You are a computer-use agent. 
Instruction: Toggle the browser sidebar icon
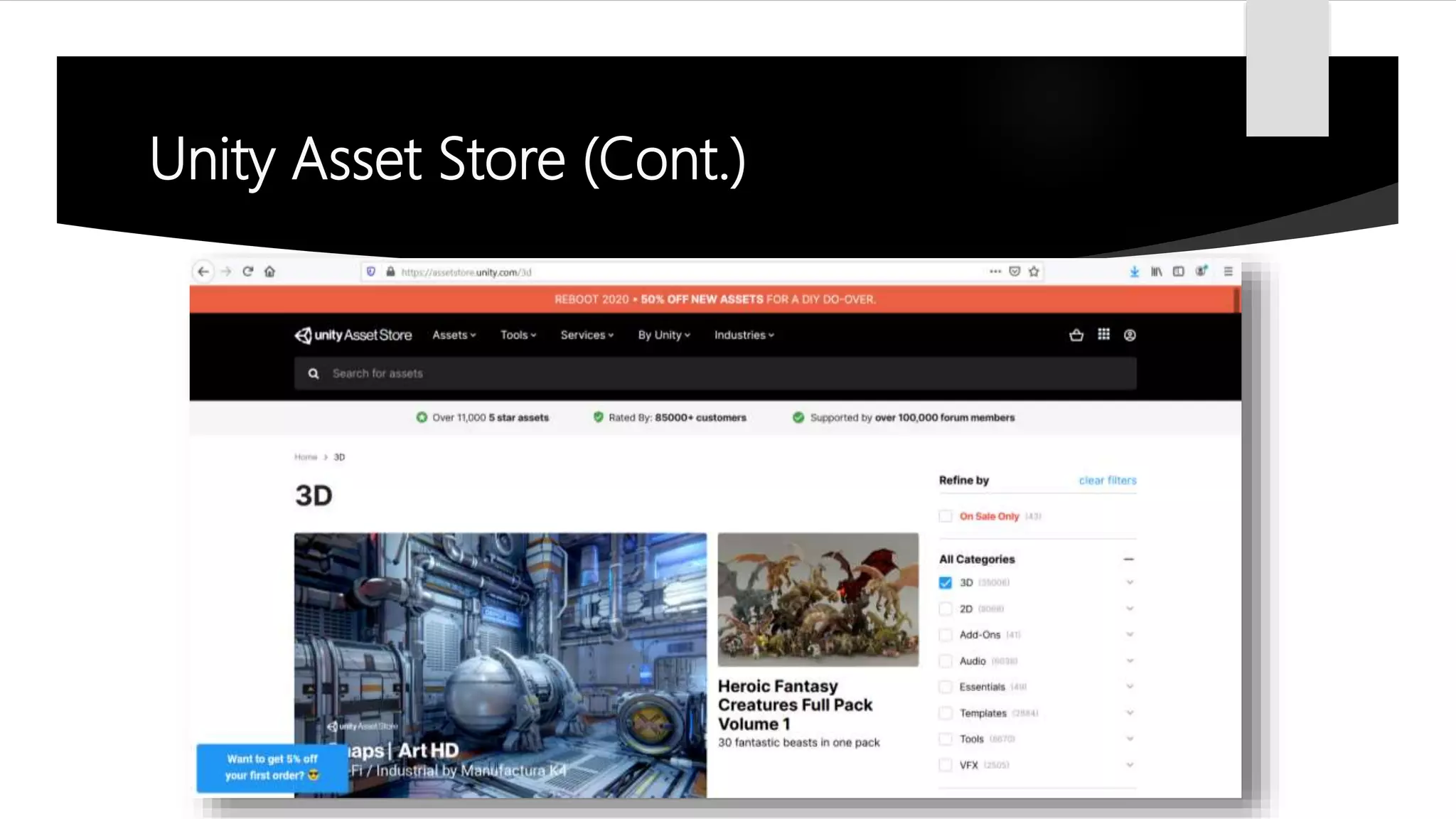1179,272
